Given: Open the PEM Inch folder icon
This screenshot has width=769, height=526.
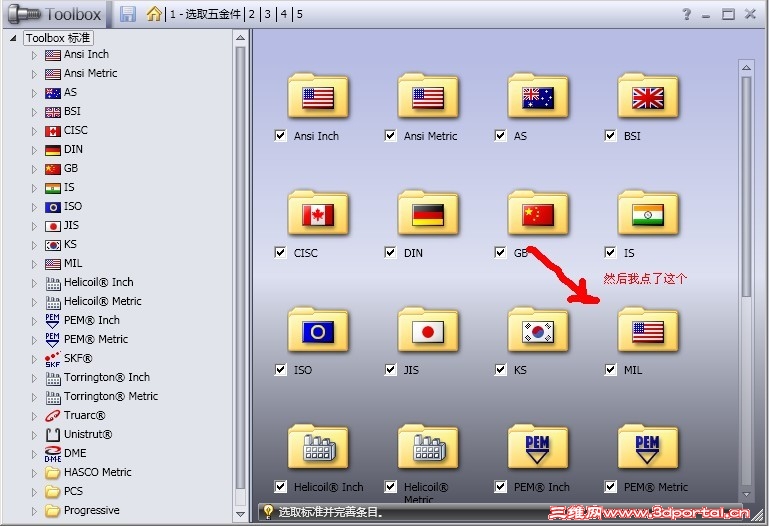Looking at the screenshot, I should click(x=538, y=447).
